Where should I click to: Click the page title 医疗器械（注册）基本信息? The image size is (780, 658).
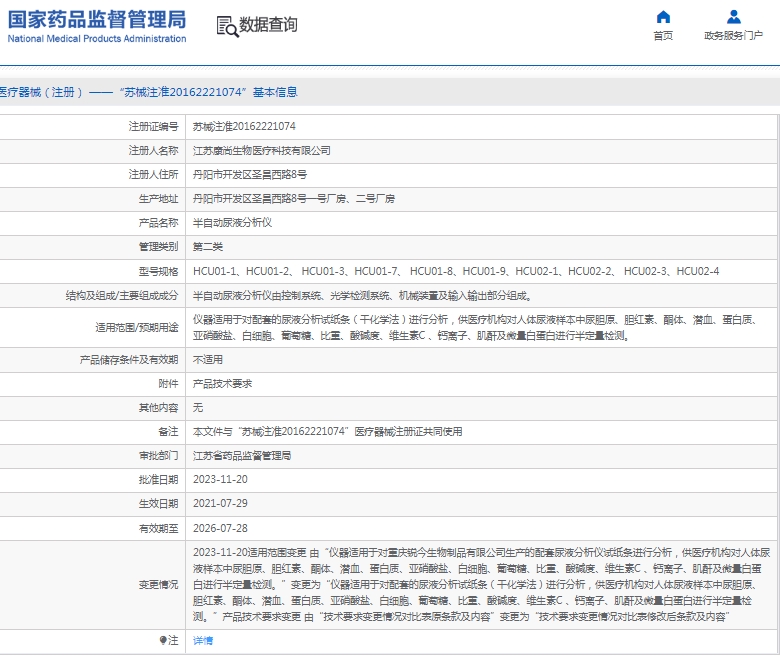pyautogui.click(x=148, y=92)
